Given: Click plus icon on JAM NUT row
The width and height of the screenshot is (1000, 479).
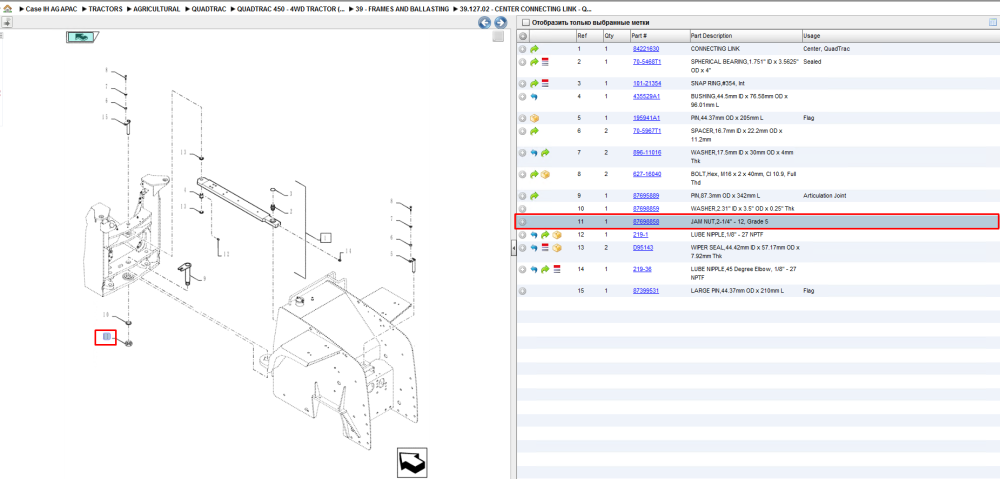Looking at the screenshot, I should (x=522, y=222).
